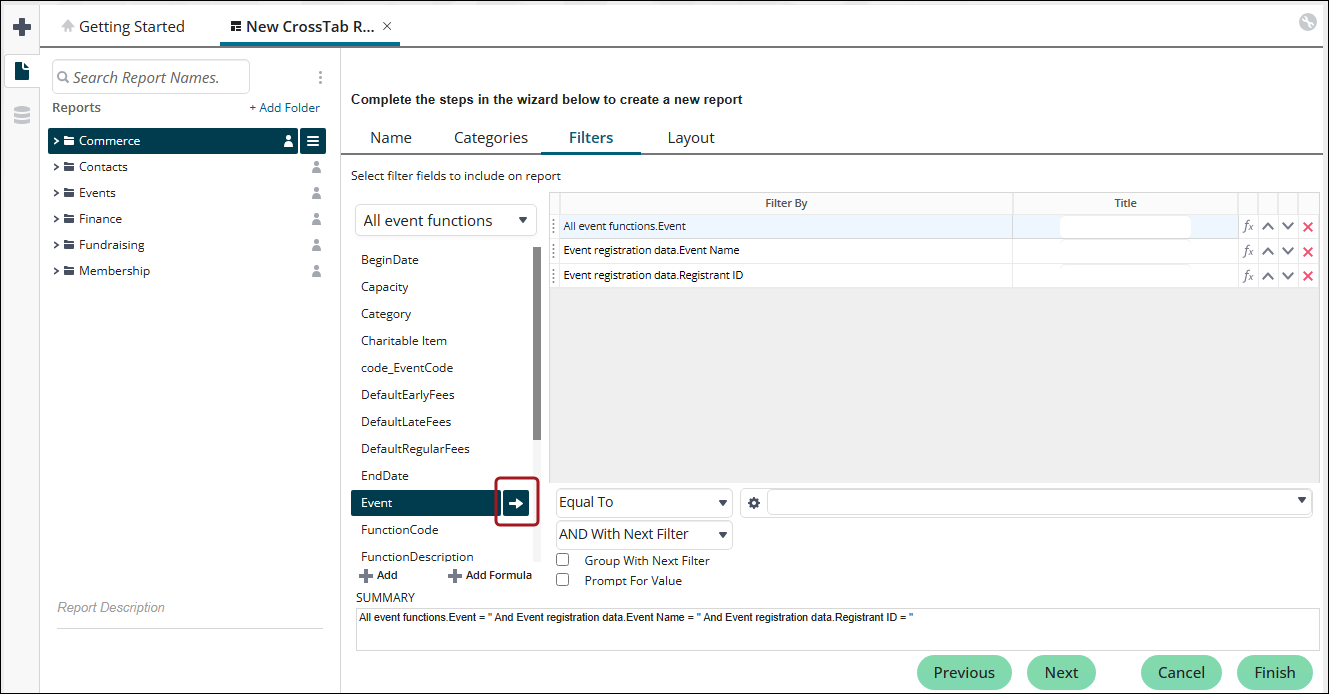The height and width of the screenshot is (694, 1329).
Task: Focus the Search Report Names field
Action: coord(150,77)
